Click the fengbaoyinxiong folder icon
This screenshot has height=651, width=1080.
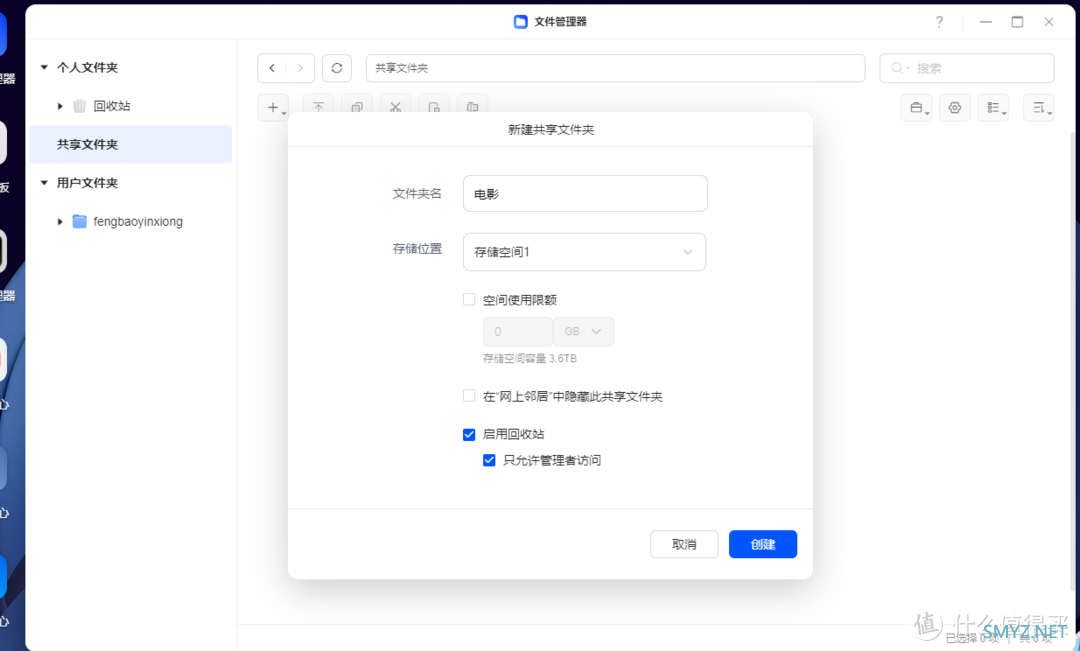coord(80,221)
